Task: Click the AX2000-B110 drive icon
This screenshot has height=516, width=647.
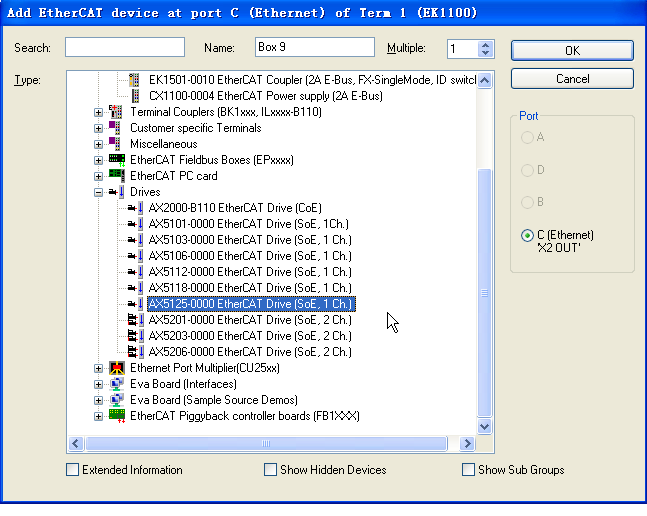Action: pos(135,208)
